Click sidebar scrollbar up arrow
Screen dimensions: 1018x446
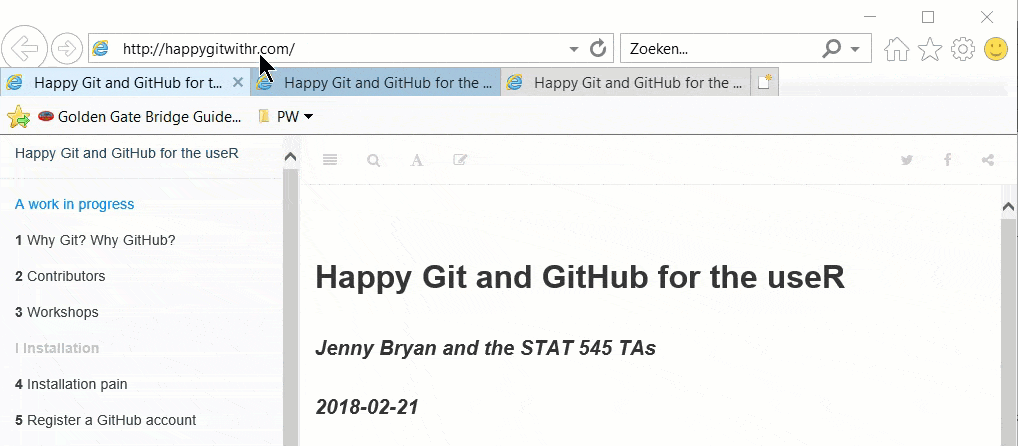pos(291,157)
